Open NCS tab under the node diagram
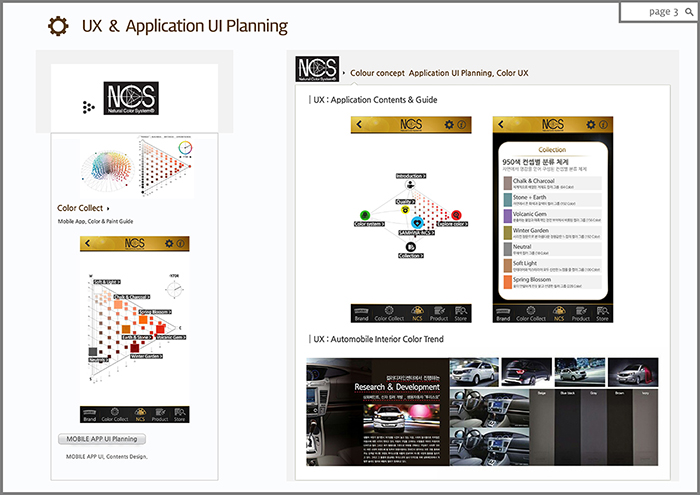700x495 pixels. point(417,314)
